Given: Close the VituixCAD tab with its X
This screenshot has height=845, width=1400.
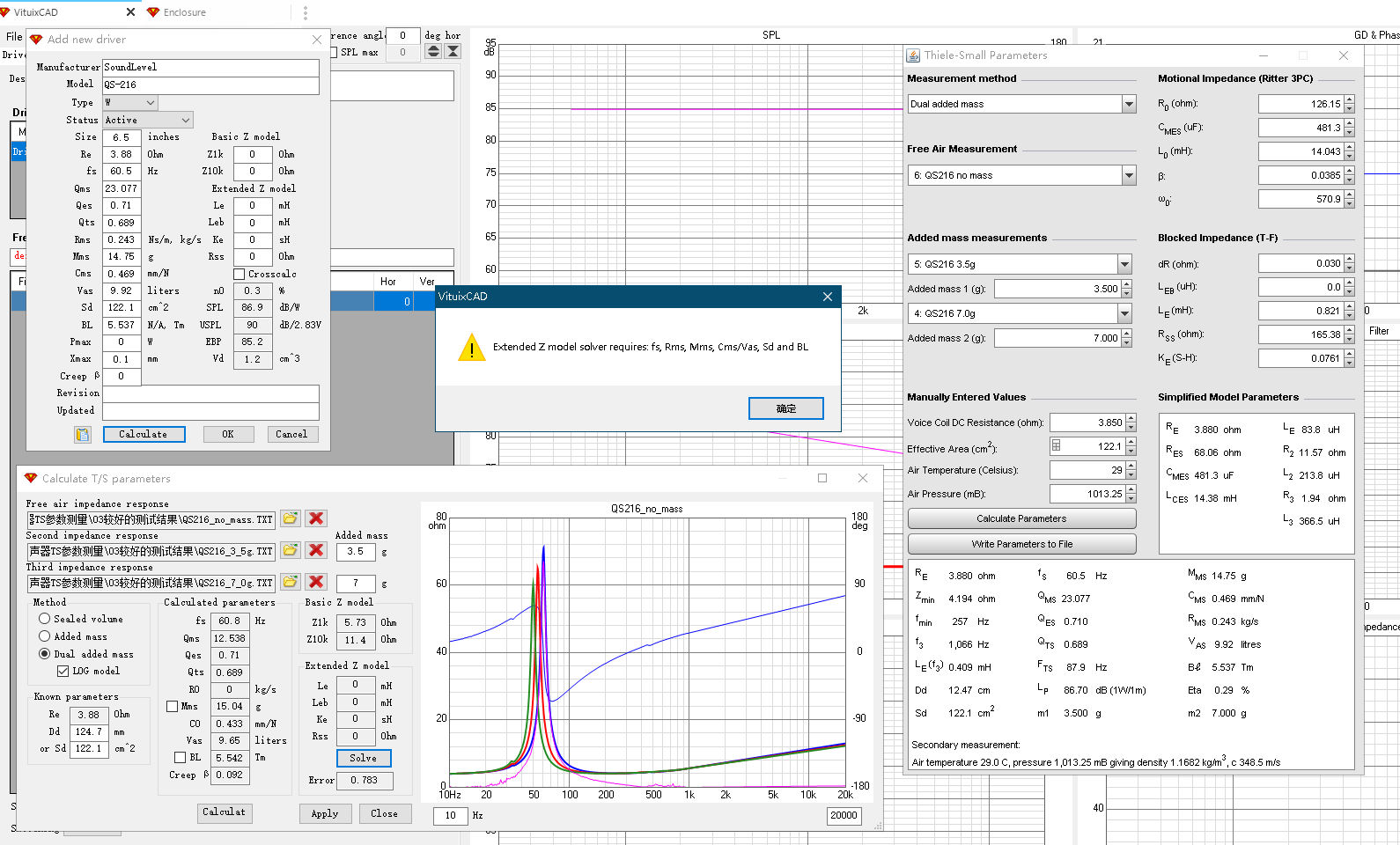Looking at the screenshot, I should point(131,12).
